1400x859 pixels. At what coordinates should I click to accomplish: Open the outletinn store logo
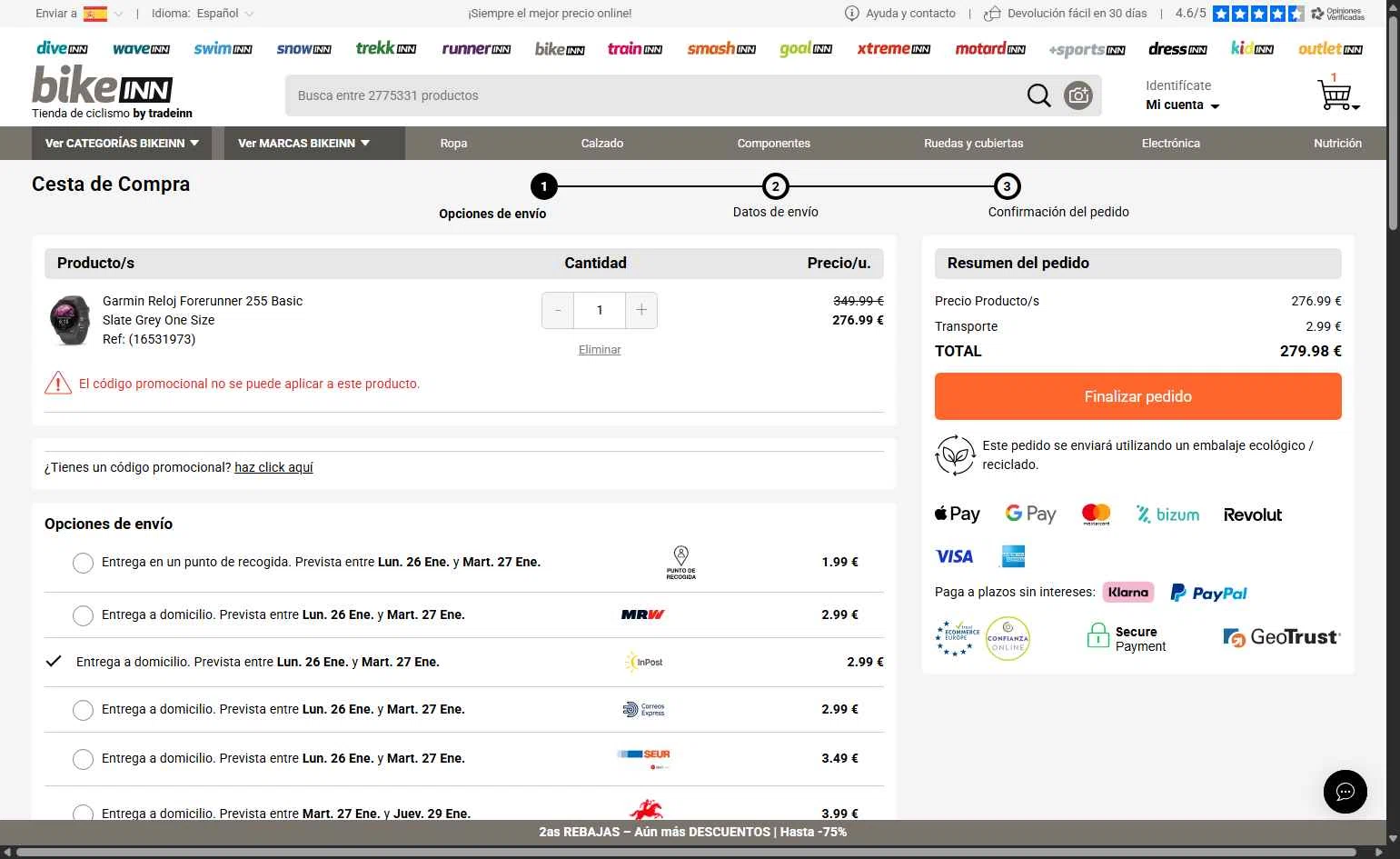[x=1330, y=49]
